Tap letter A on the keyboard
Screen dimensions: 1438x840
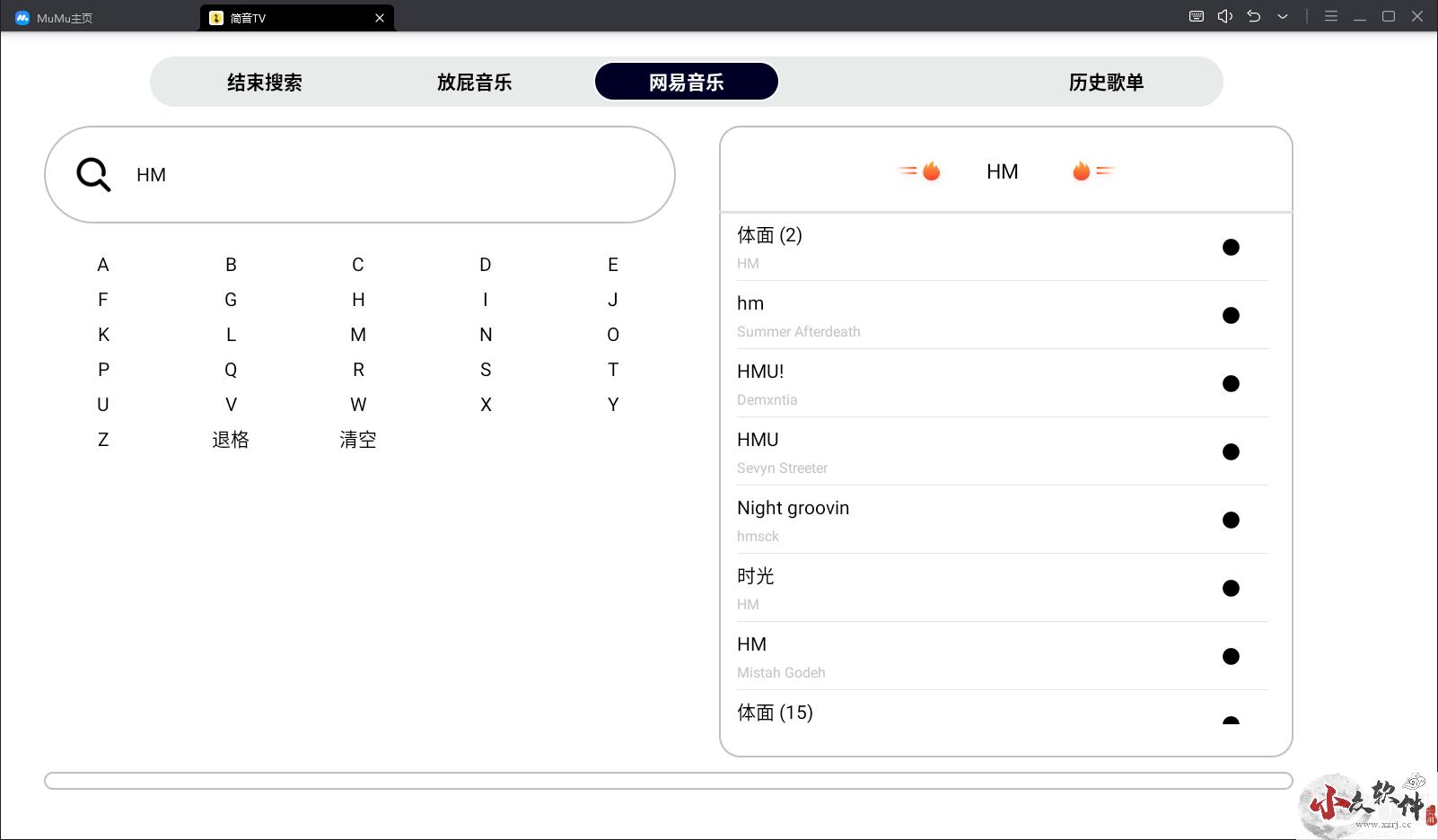point(103,265)
